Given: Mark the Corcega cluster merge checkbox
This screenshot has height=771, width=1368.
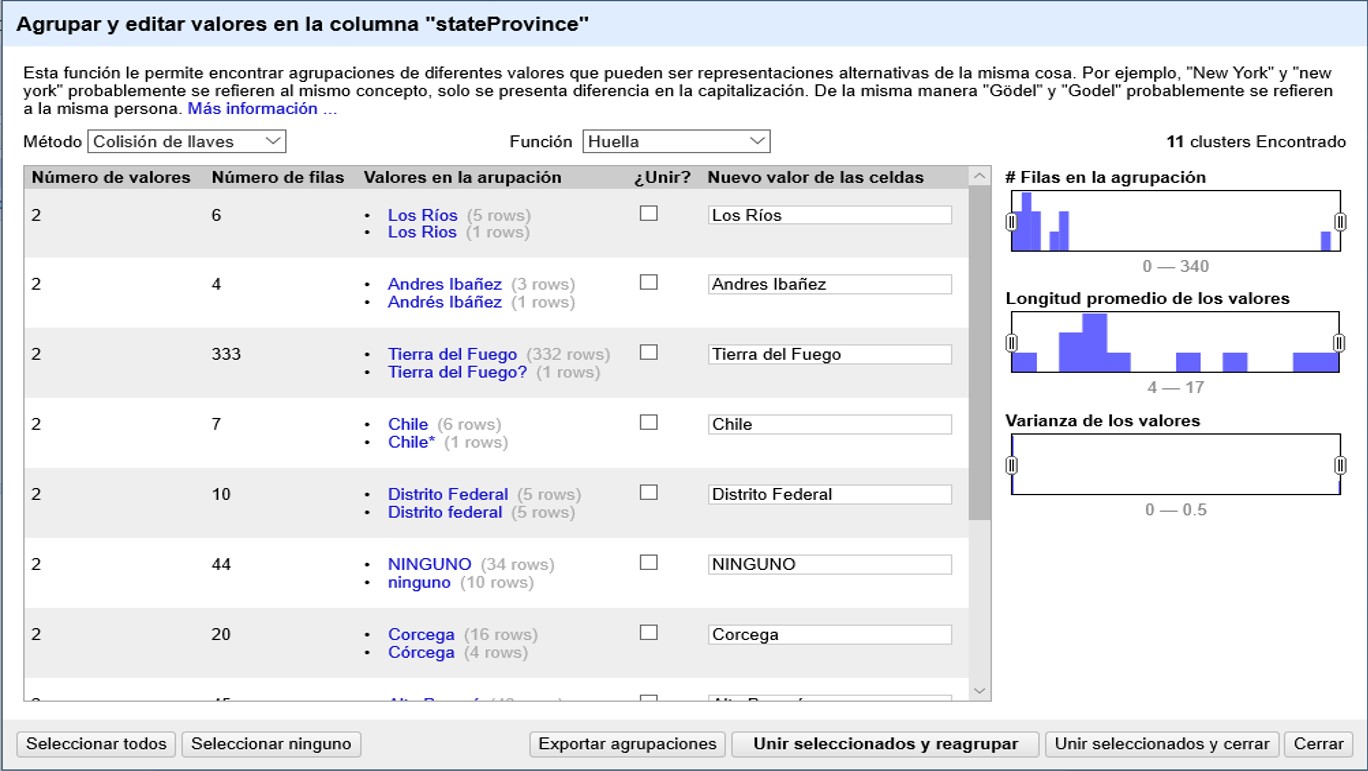Looking at the screenshot, I should click(649, 633).
